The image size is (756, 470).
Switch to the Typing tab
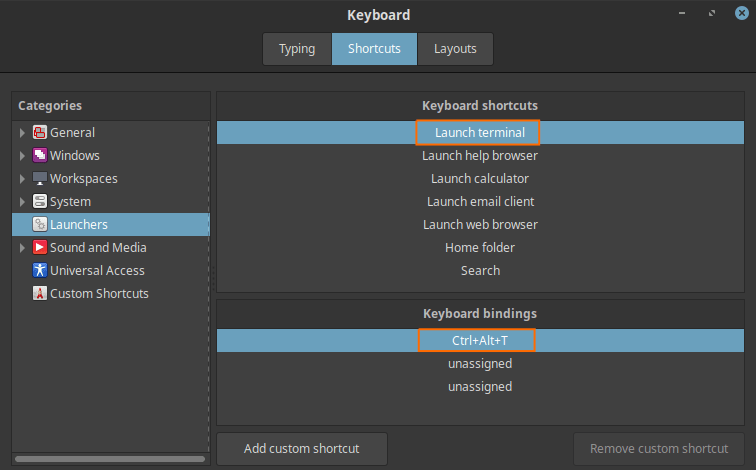click(x=297, y=49)
